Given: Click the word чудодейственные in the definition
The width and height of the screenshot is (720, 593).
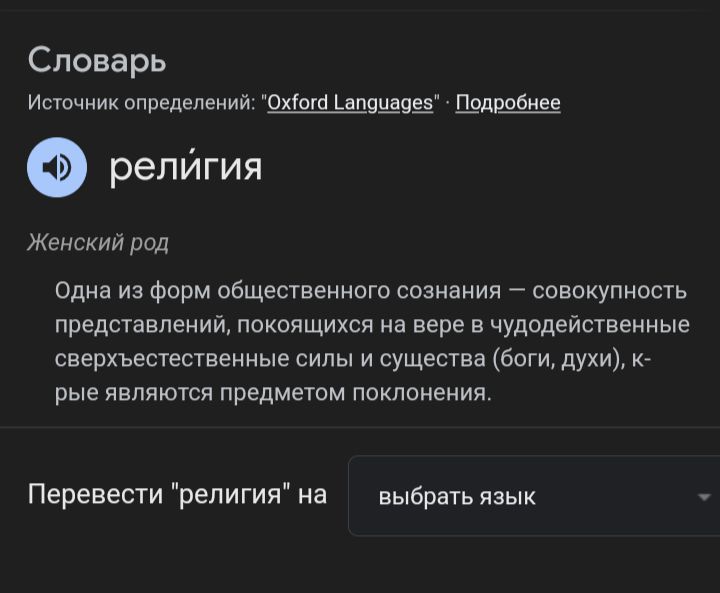Looking at the screenshot, I should tap(590, 325).
